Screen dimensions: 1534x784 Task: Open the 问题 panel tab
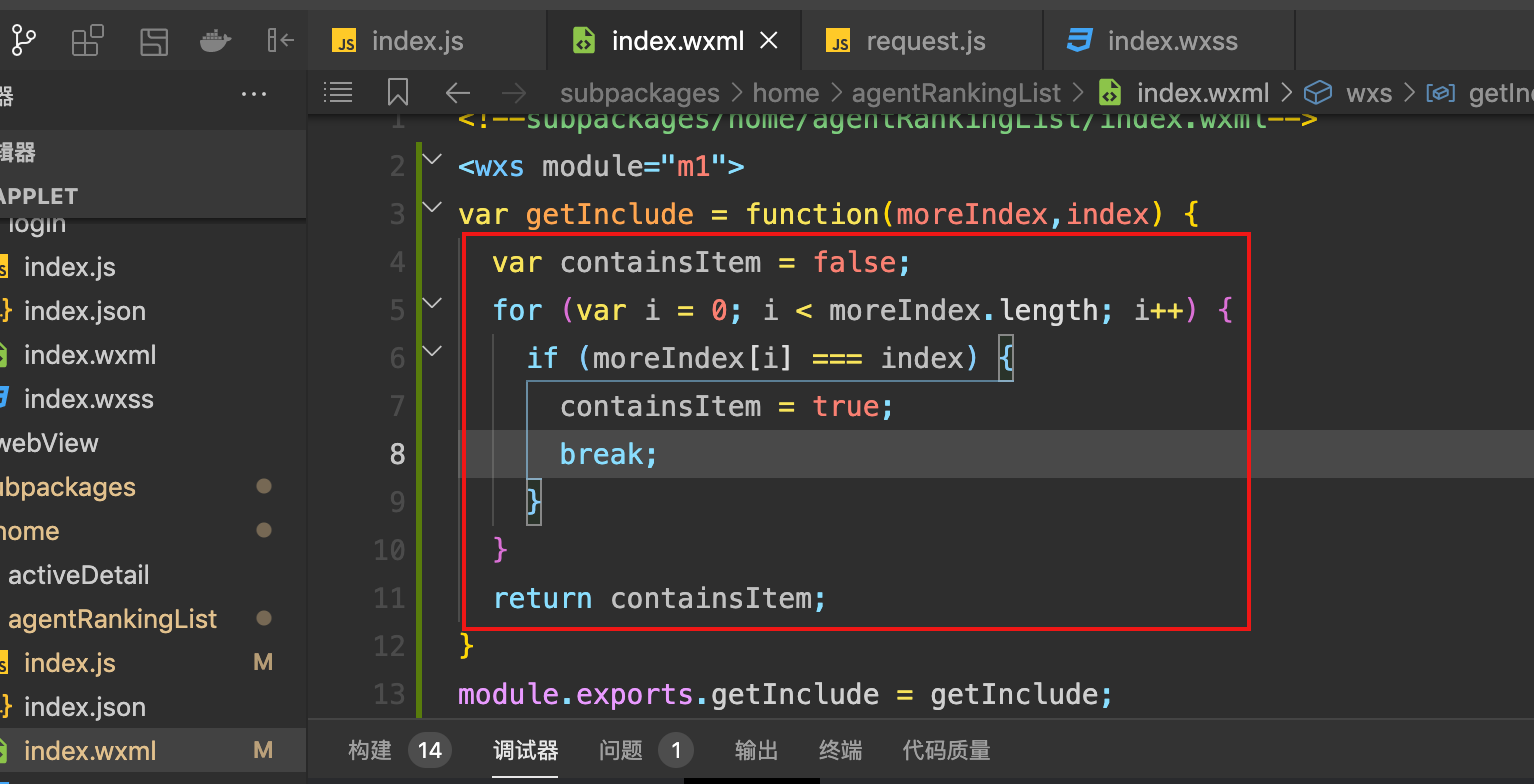click(620, 750)
